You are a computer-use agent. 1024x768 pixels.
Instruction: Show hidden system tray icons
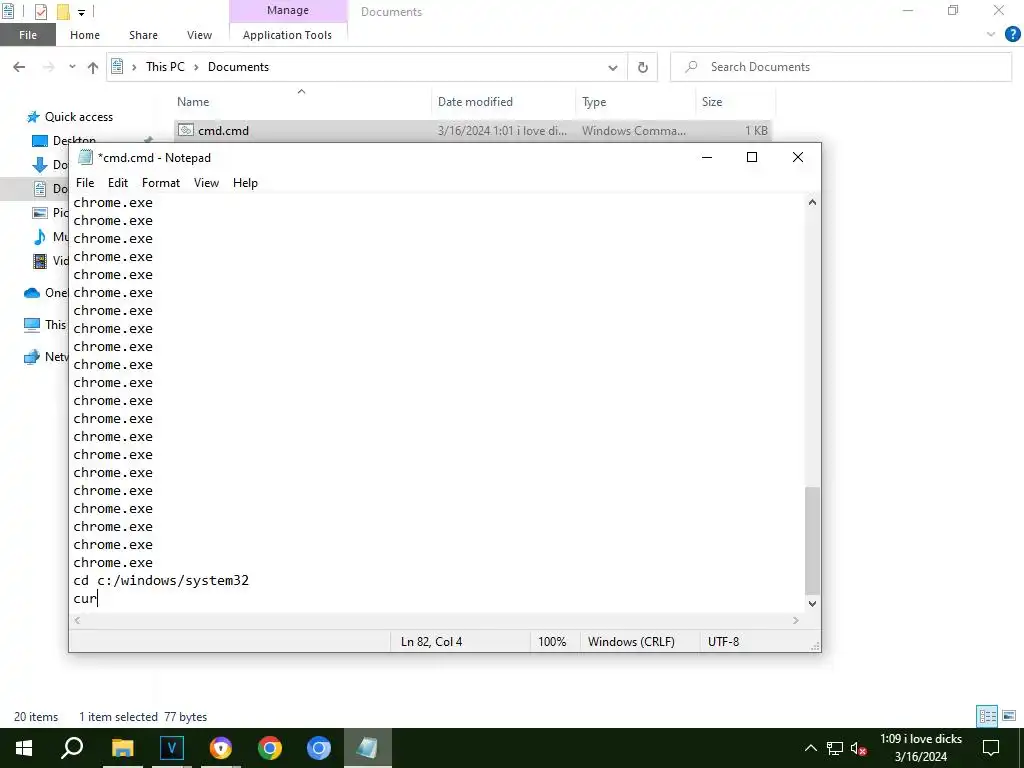810,748
